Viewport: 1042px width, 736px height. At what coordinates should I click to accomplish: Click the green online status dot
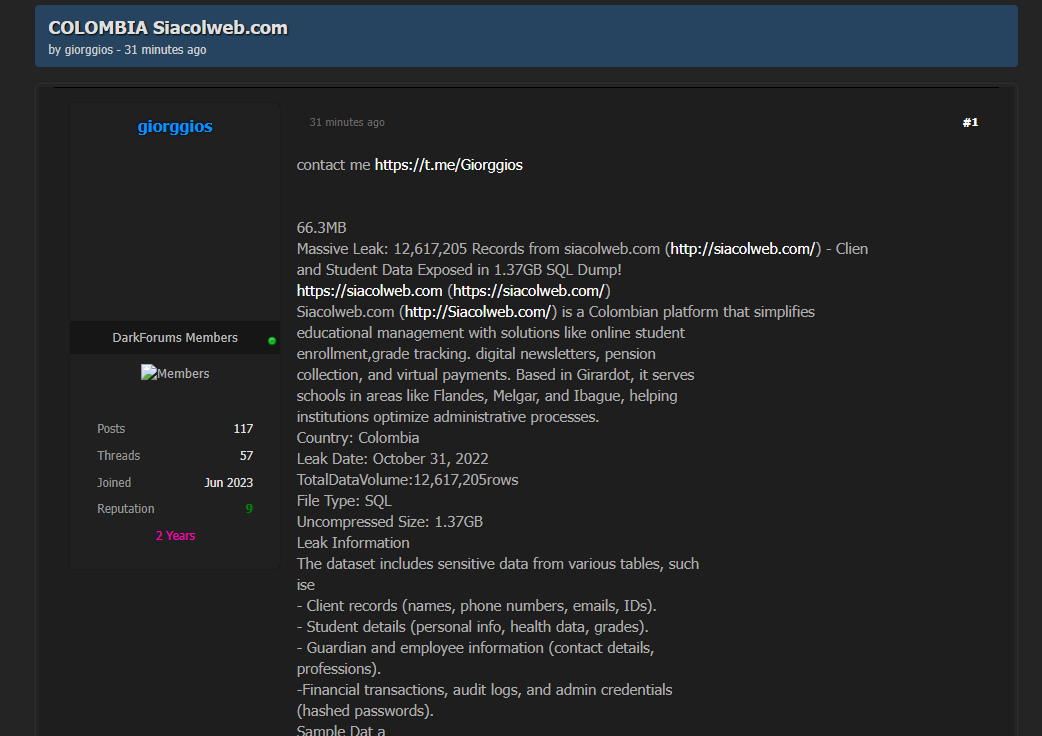click(272, 341)
